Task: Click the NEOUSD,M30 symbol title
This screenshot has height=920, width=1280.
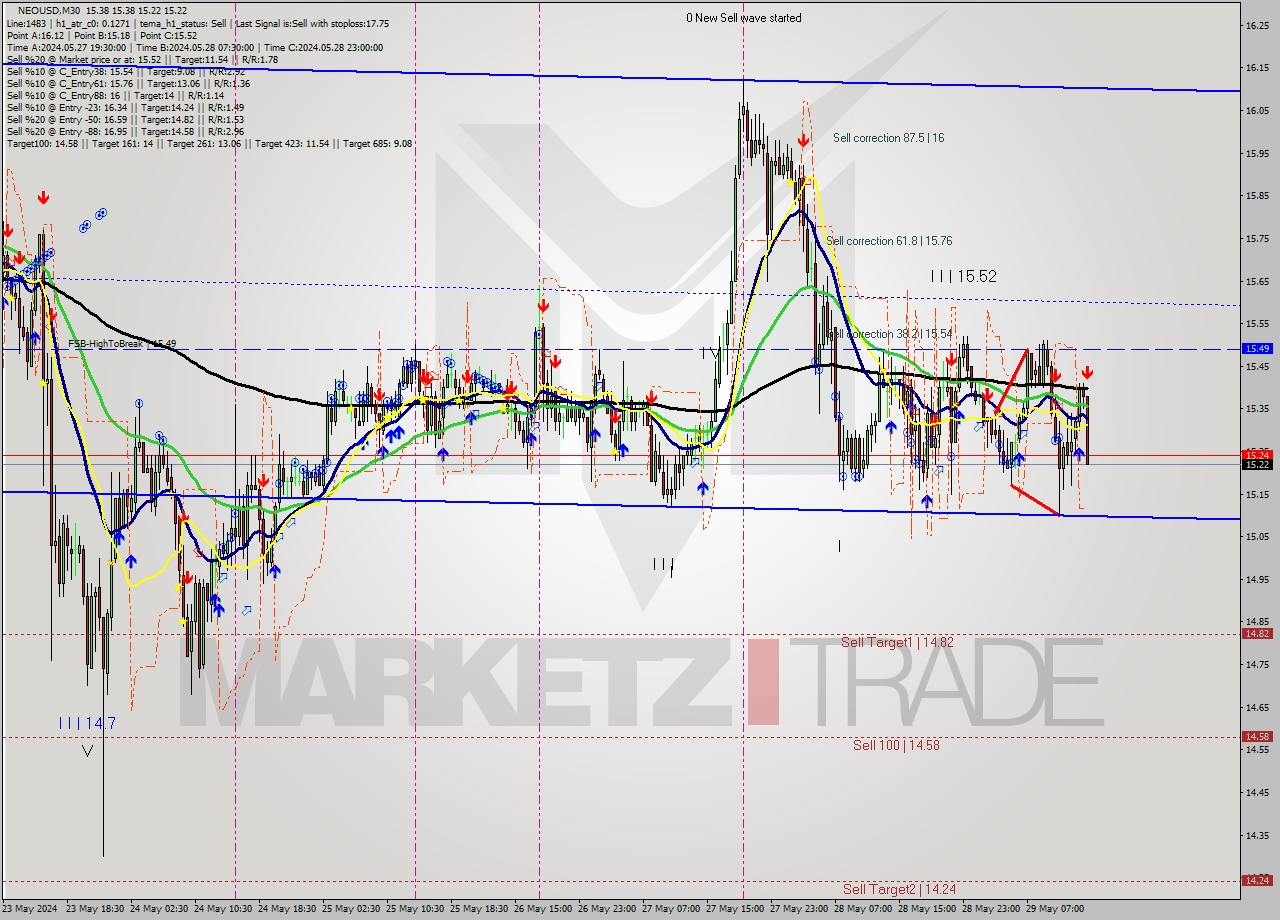Action: point(49,10)
